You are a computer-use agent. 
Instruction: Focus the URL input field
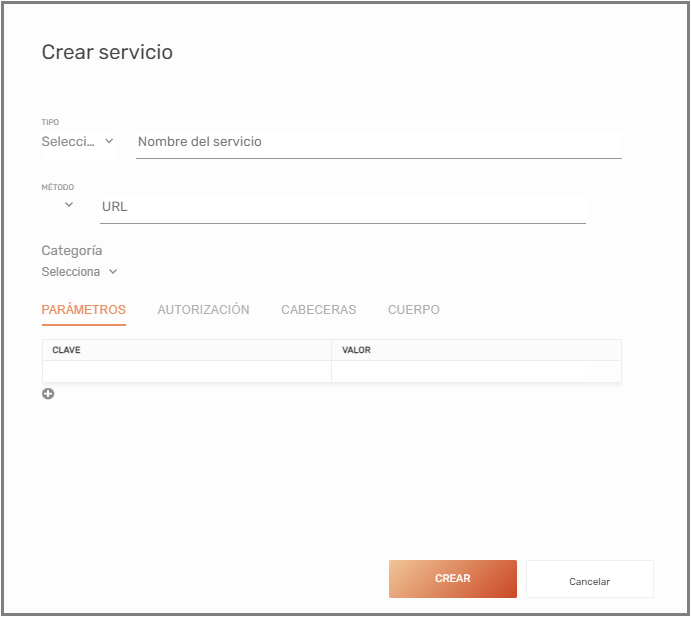coord(343,209)
